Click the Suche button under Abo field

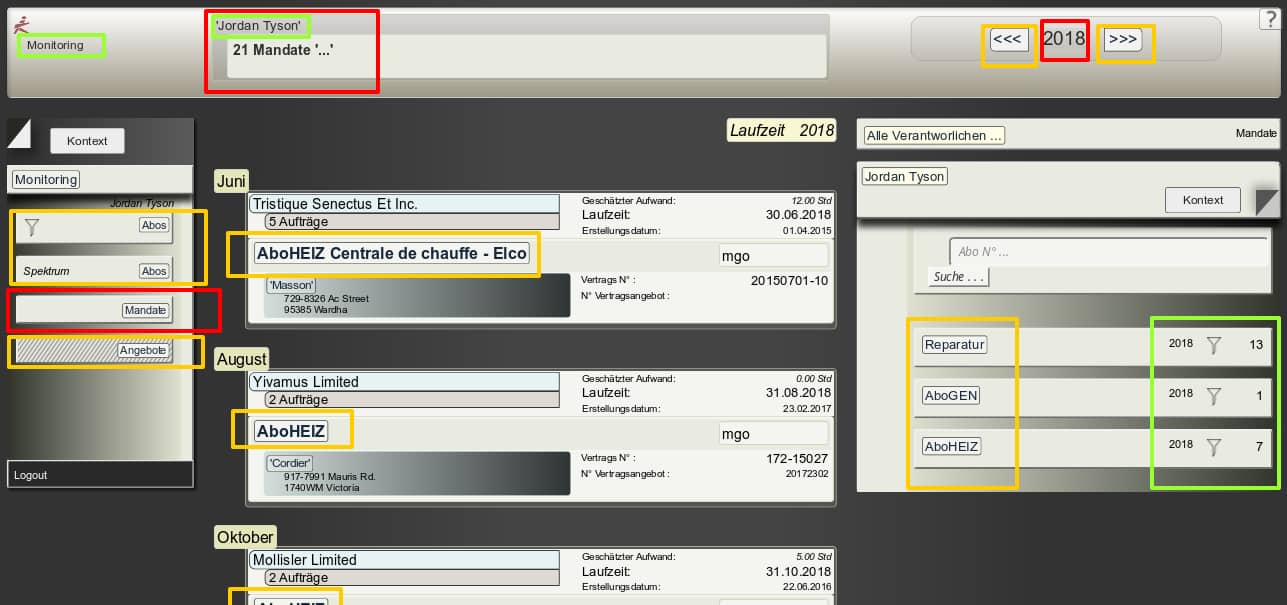tap(958, 277)
